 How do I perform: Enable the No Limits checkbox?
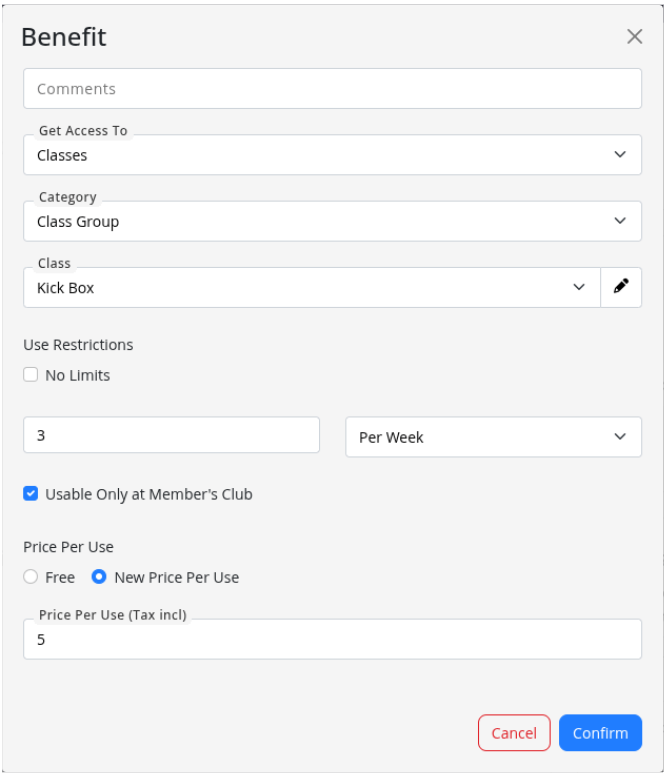pos(31,376)
